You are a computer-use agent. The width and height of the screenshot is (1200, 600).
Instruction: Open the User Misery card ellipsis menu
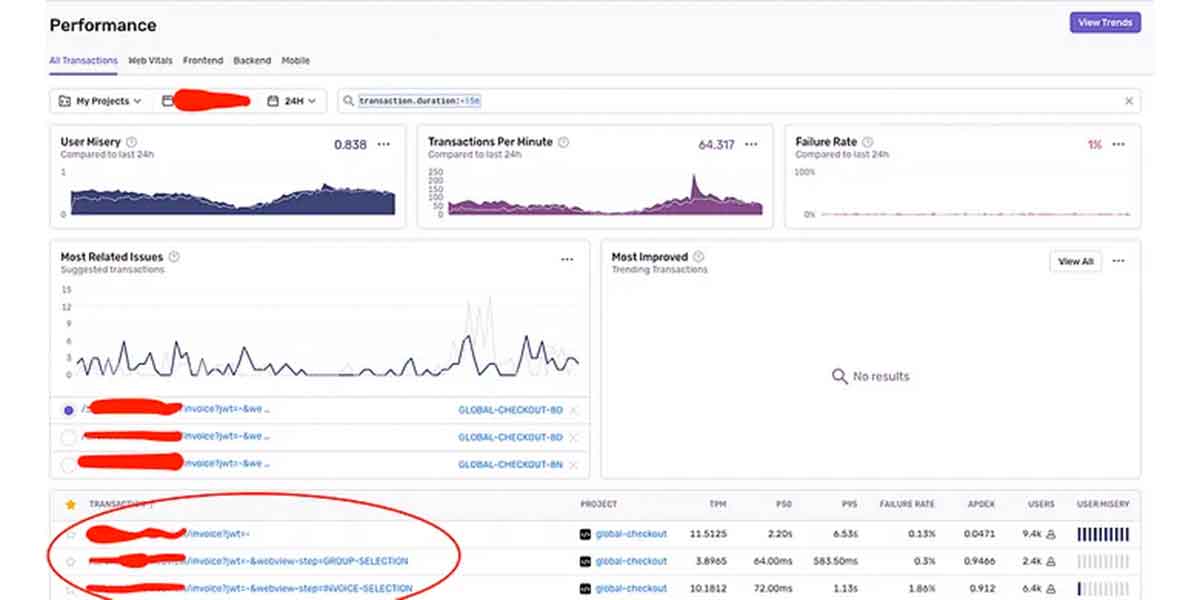tap(384, 144)
